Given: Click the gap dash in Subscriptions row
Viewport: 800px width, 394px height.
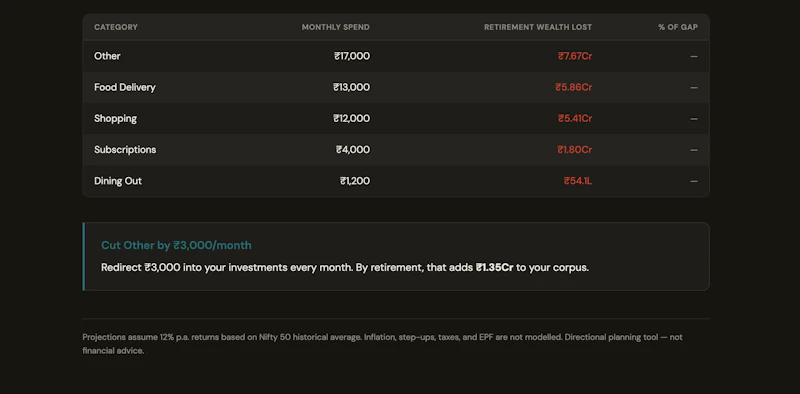Looking at the screenshot, I should (x=694, y=150).
